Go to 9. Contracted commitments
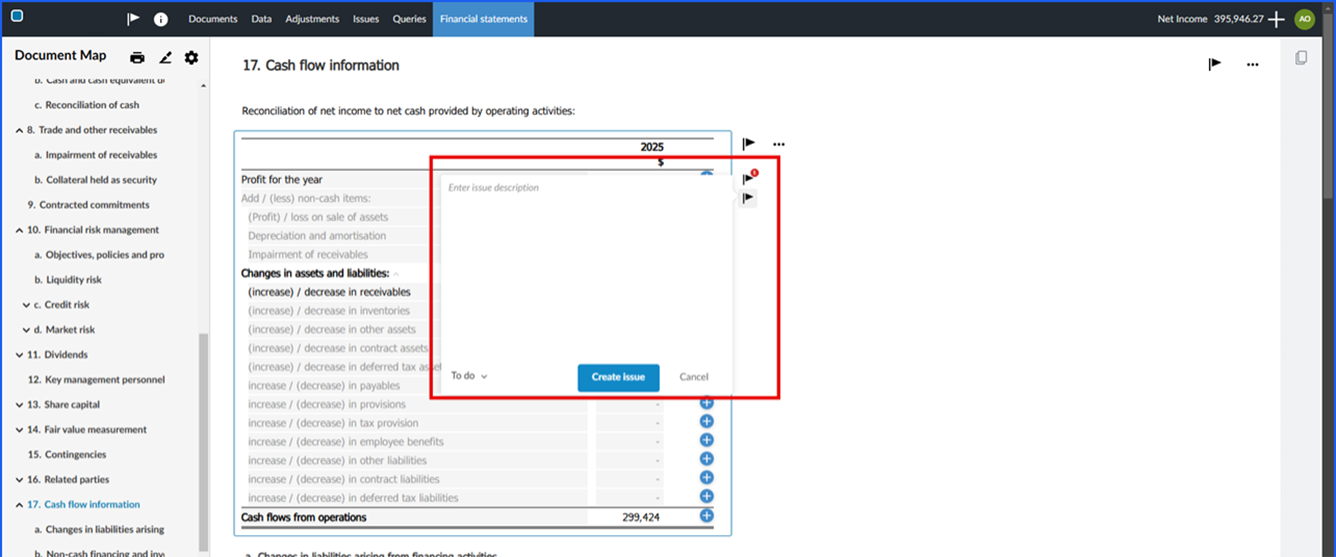The height and width of the screenshot is (557, 1336). pyautogui.click(x=88, y=205)
